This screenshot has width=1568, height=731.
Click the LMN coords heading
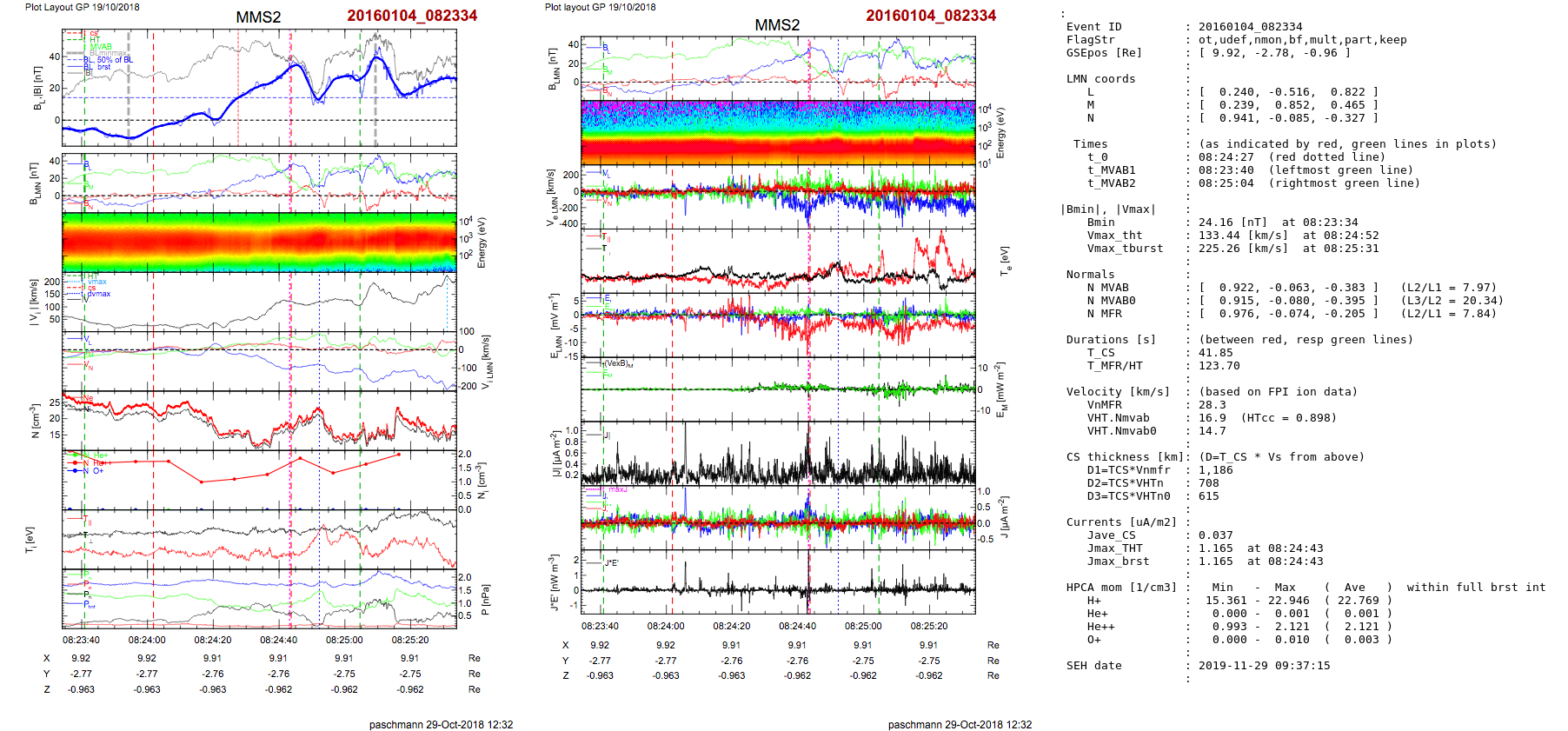pyautogui.click(x=1100, y=79)
